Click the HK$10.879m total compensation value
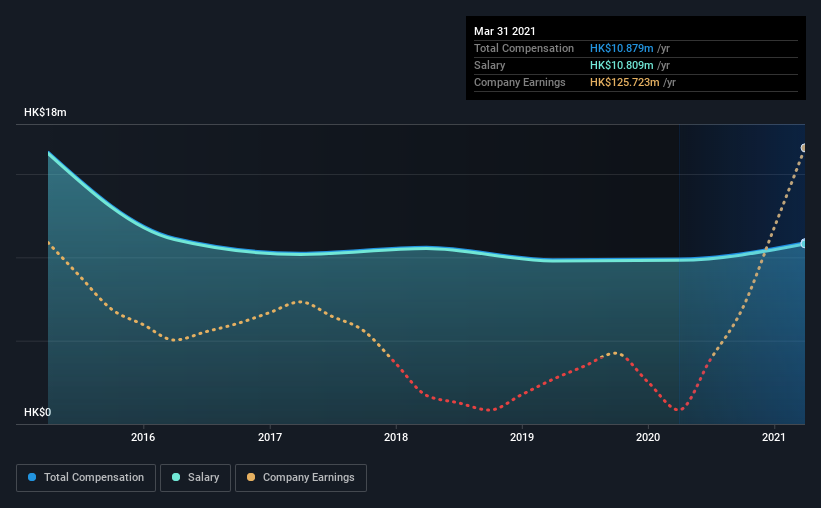The image size is (821, 508). (x=622, y=48)
